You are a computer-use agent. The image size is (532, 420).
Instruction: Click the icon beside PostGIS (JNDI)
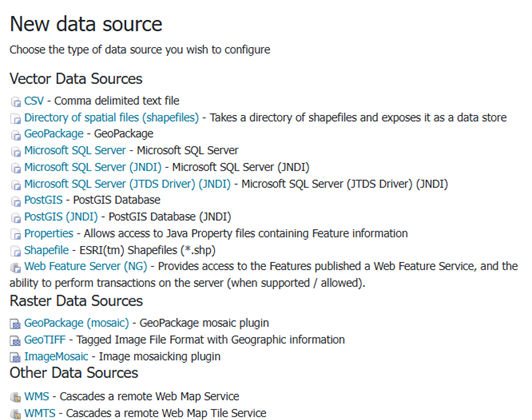click(16, 217)
